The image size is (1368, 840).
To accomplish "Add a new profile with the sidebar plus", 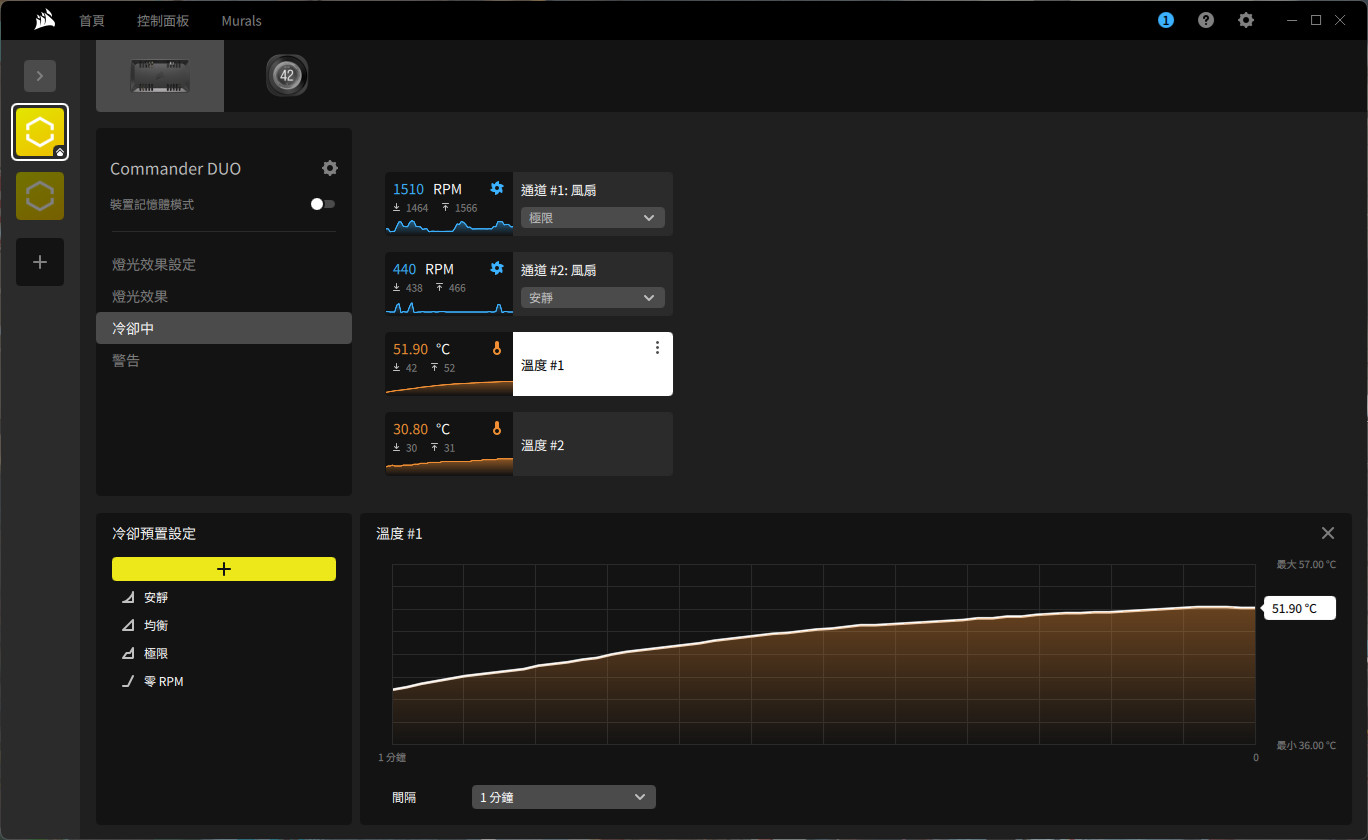I will [40, 262].
